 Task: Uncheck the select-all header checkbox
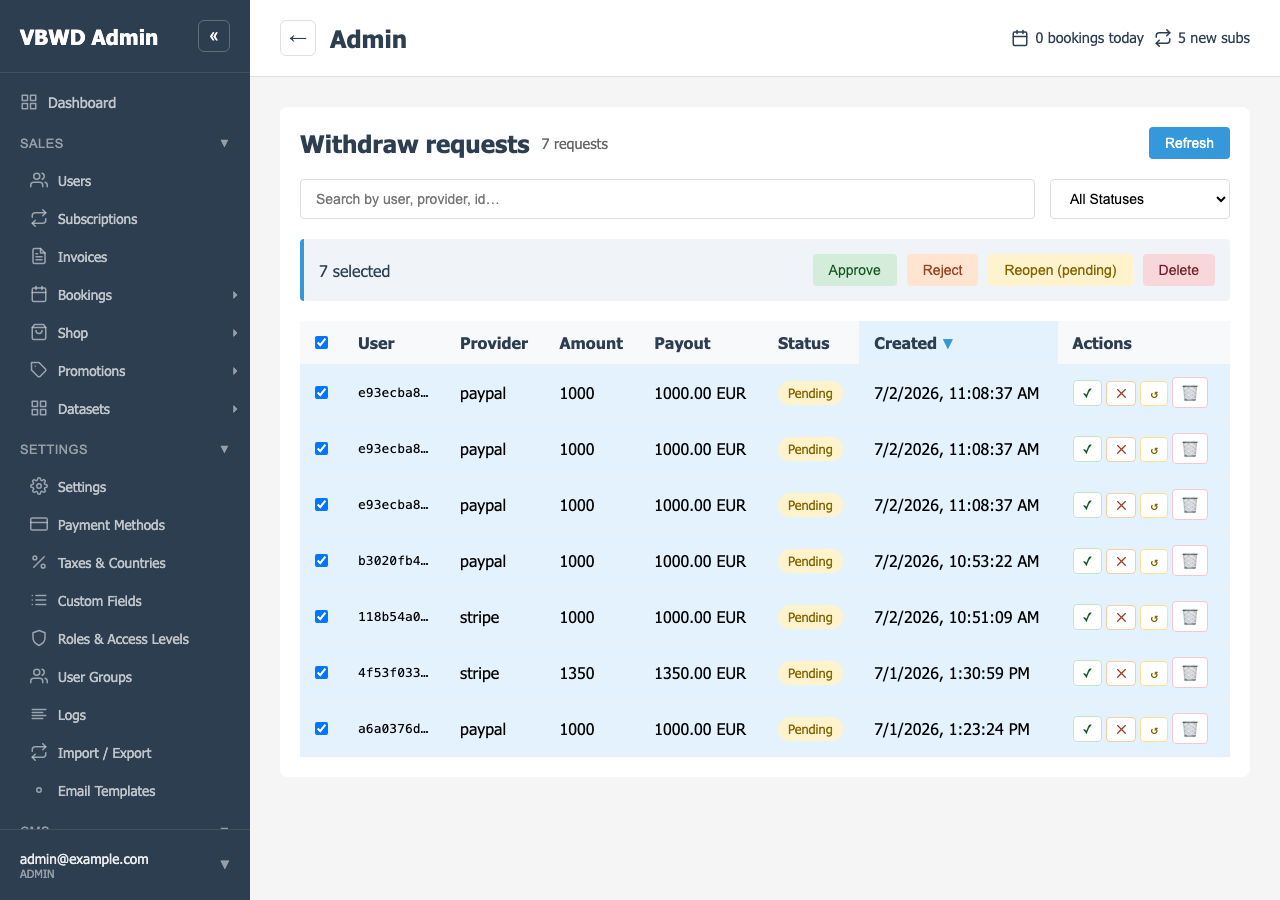pyautogui.click(x=321, y=343)
